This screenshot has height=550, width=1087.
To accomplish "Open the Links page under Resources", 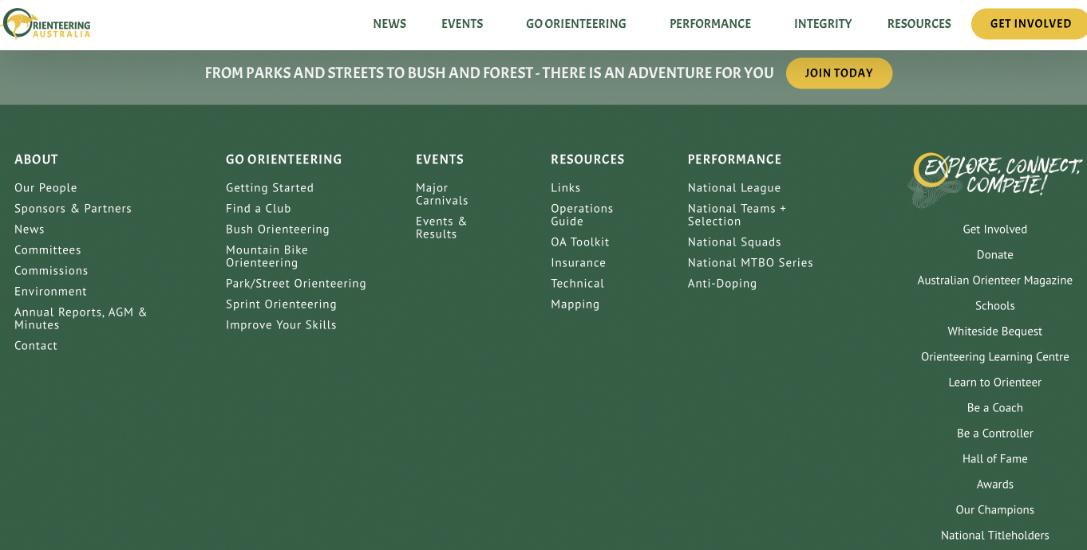I will (566, 188).
